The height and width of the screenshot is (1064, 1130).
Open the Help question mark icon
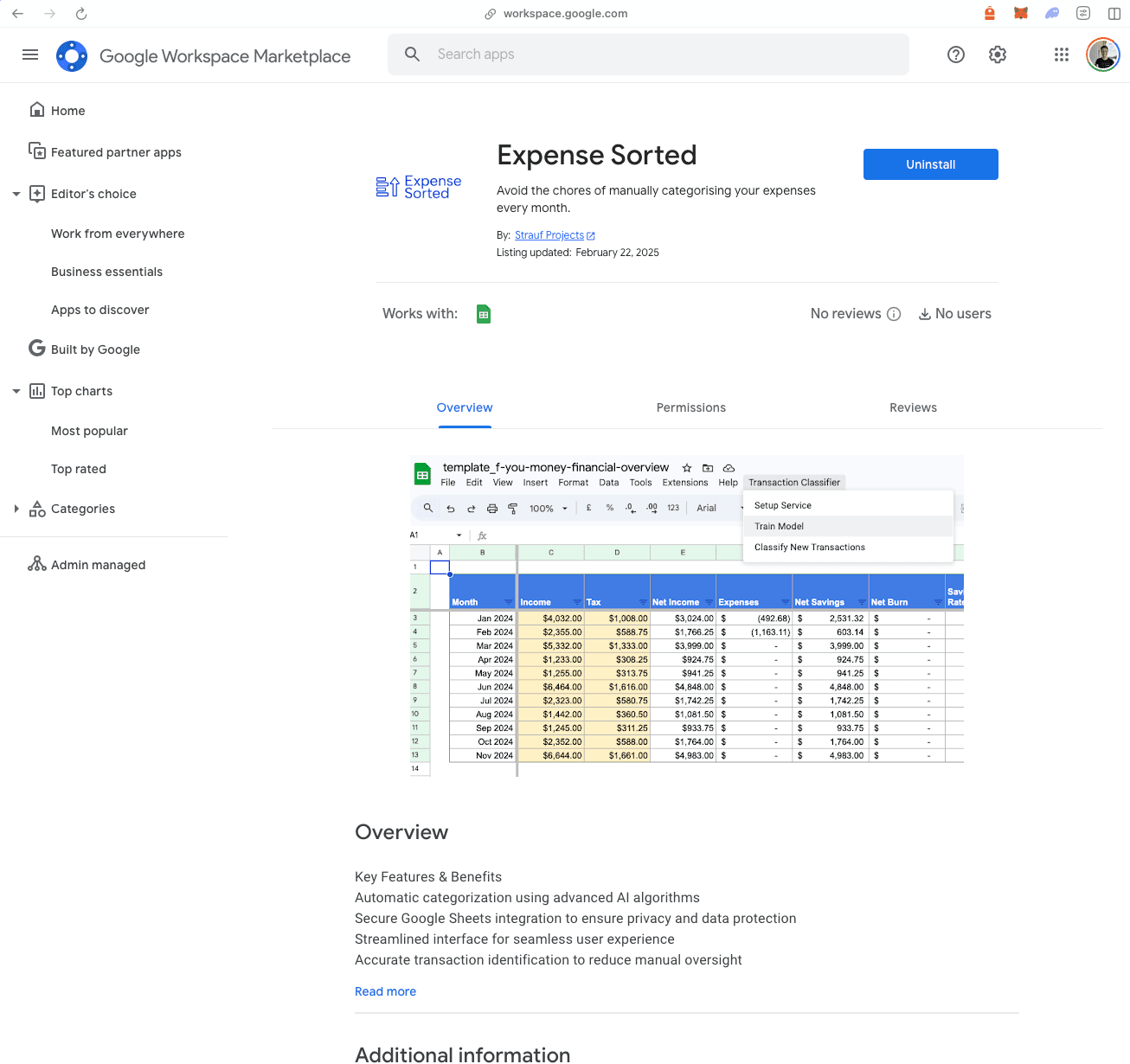[956, 54]
